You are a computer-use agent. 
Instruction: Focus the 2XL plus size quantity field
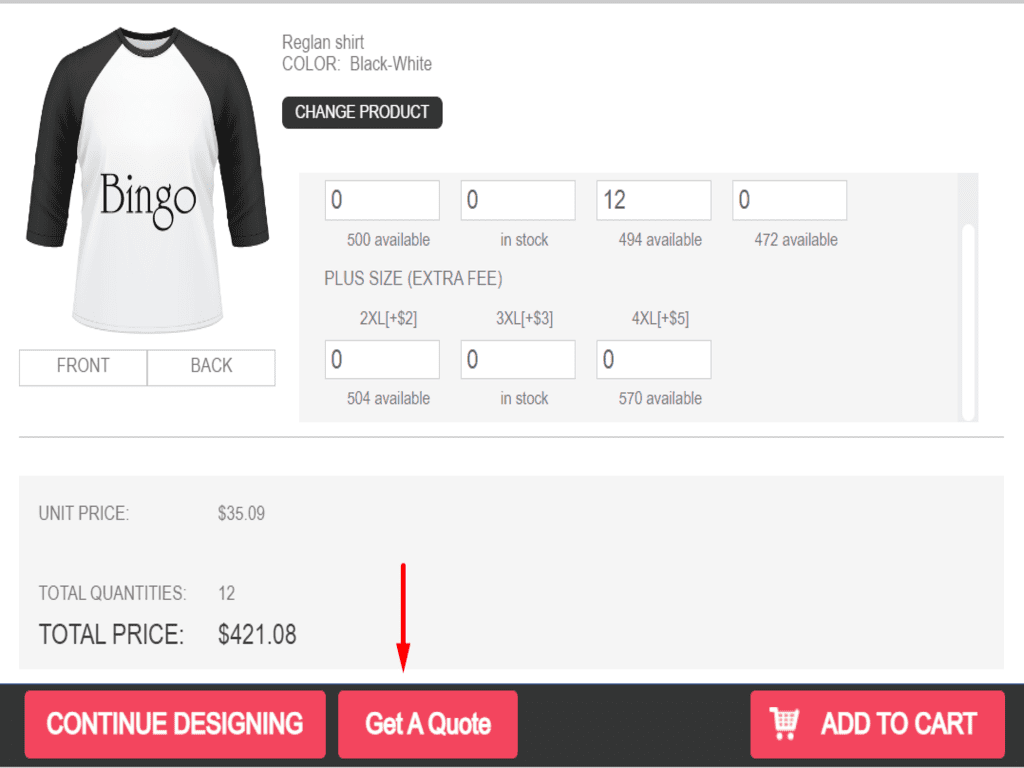click(x=382, y=359)
